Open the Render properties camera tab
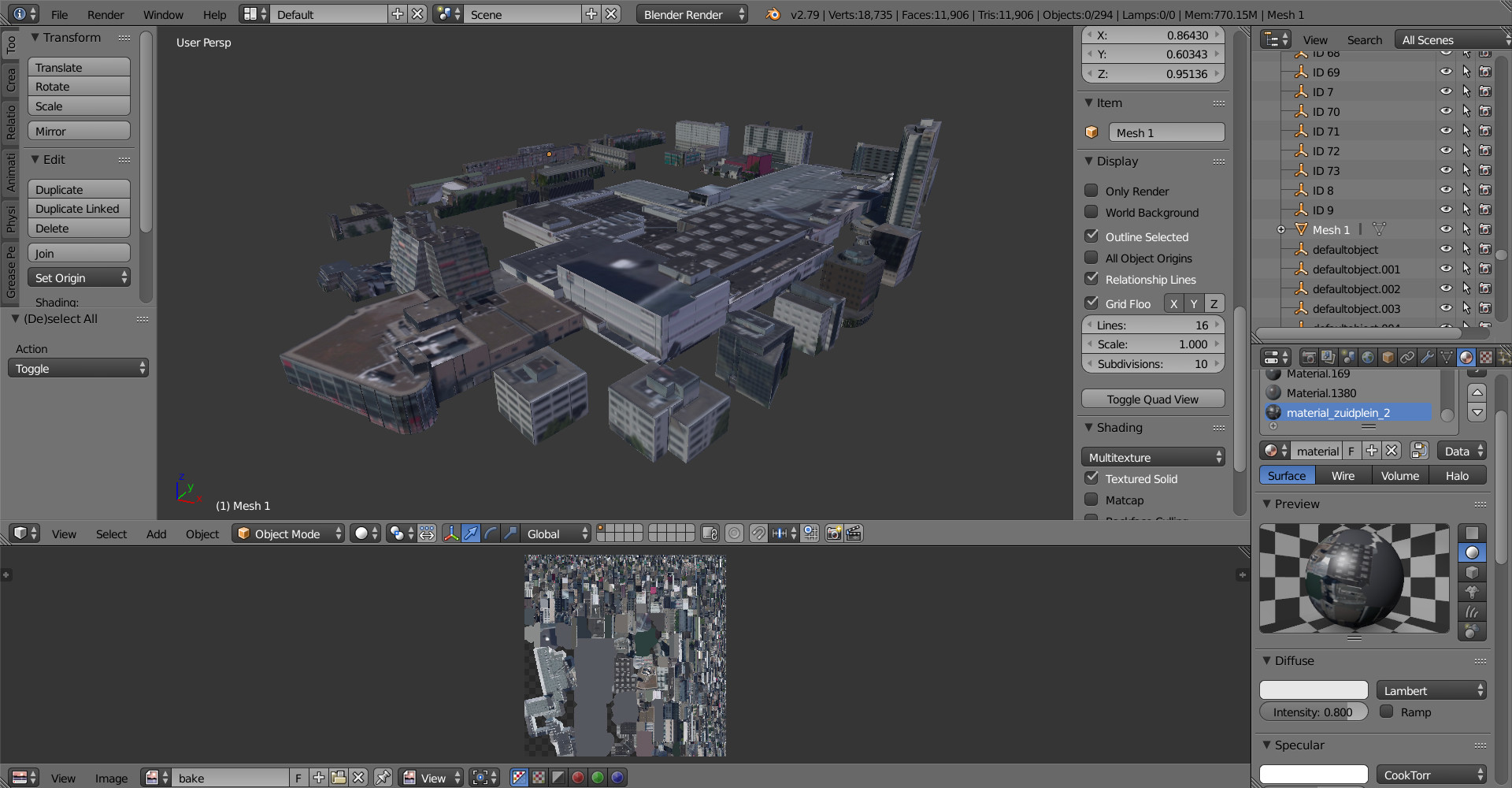This screenshot has height=788, width=1512. [x=1309, y=358]
